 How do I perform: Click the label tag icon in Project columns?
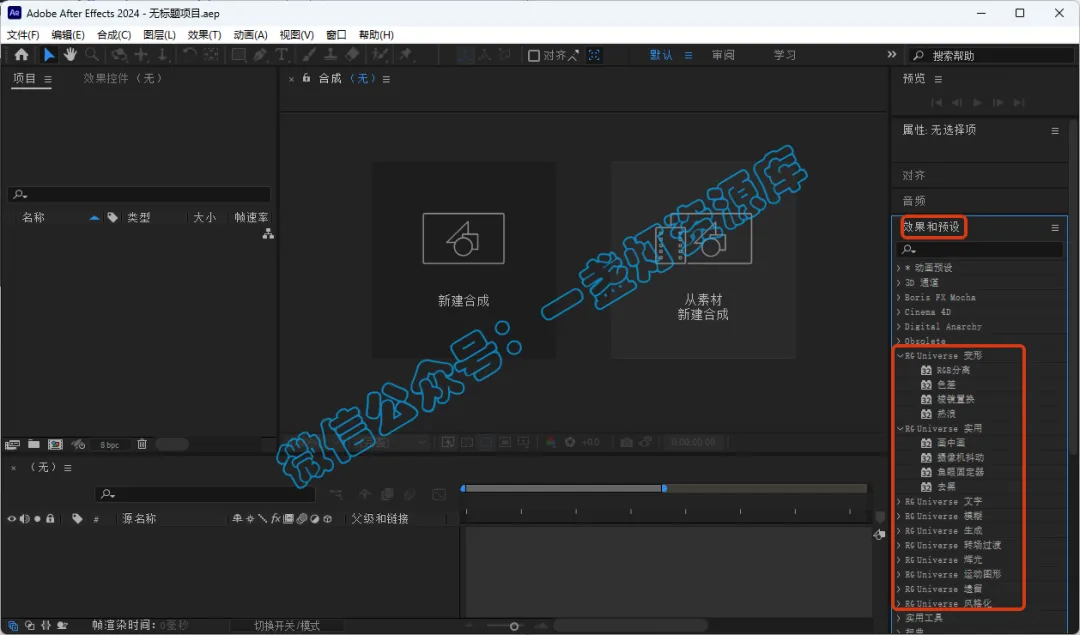112,218
